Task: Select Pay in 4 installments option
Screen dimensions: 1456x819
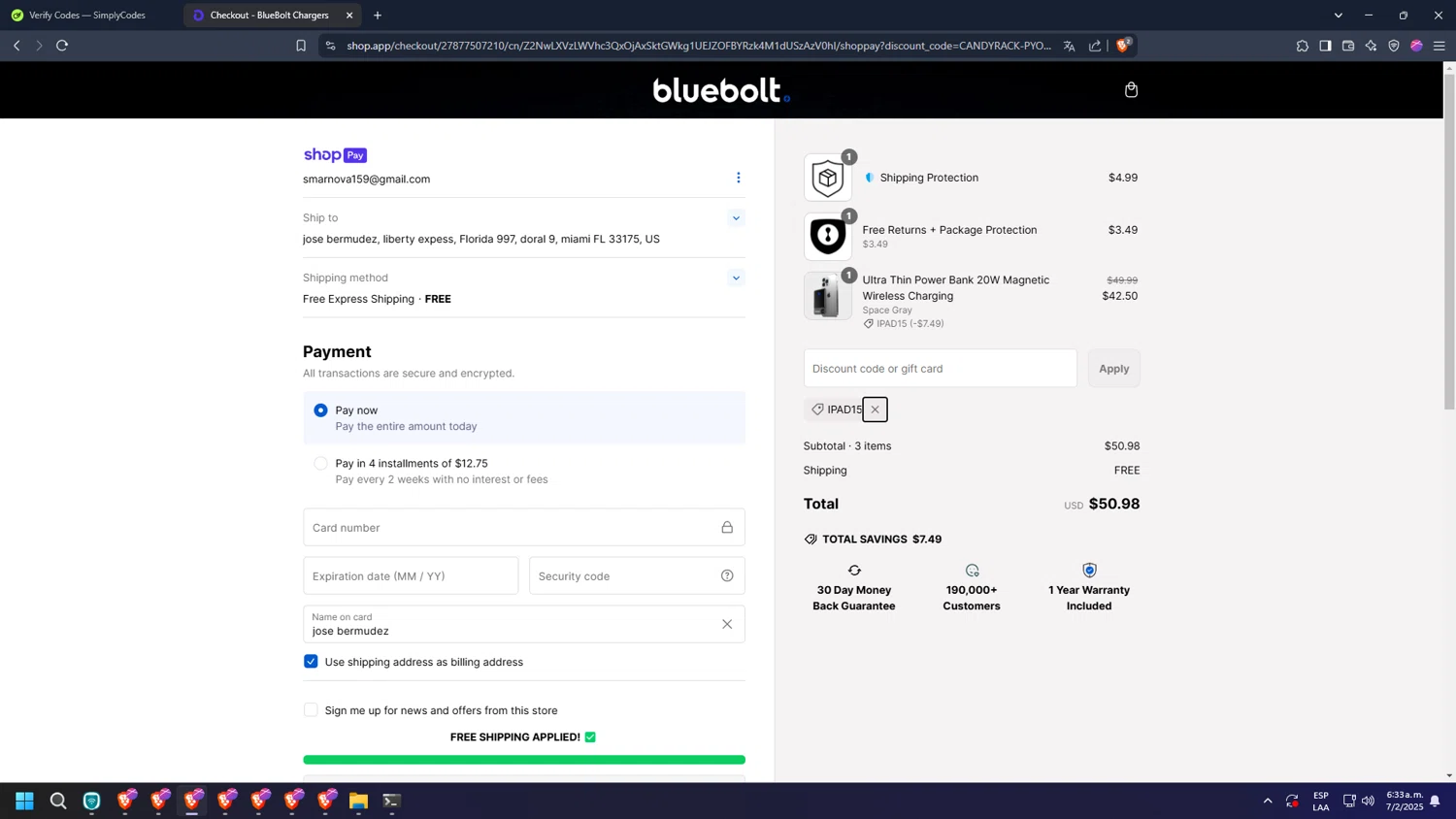Action: (x=320, y=464)
